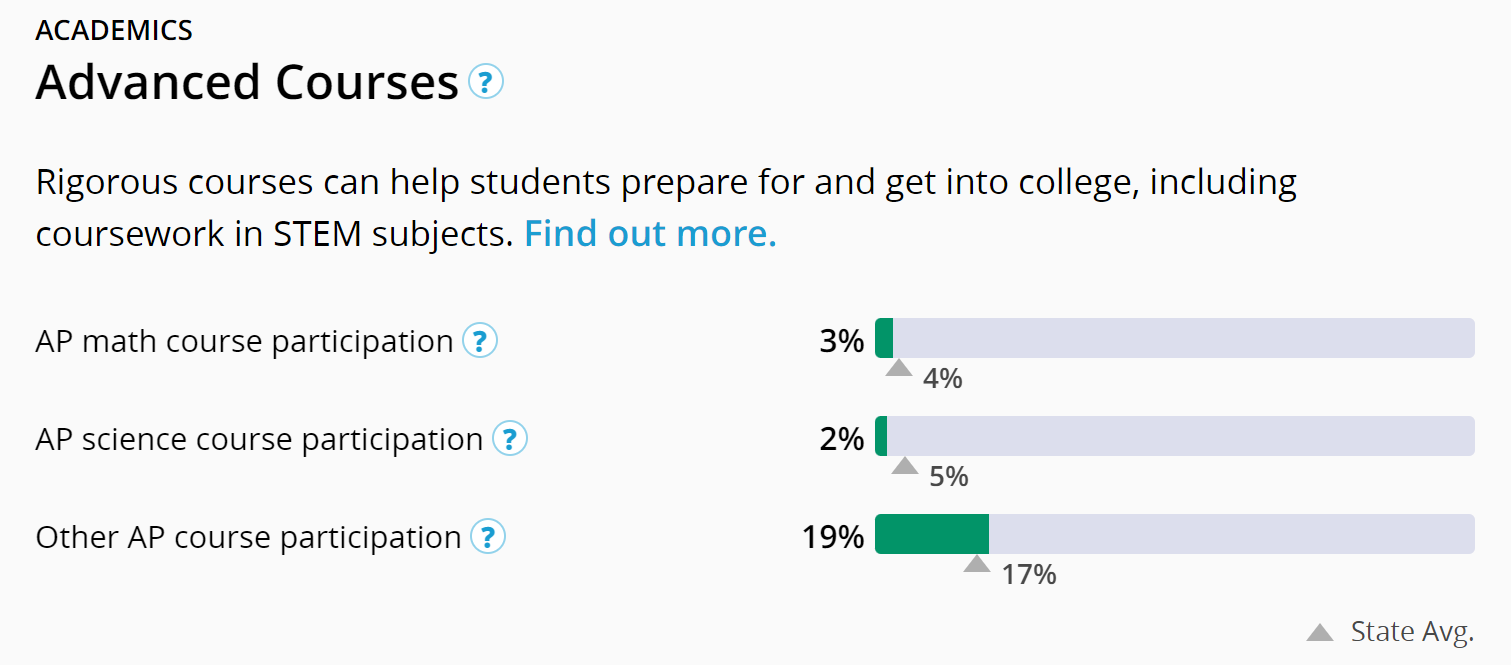Click state average triangle marker labeled 4%
1511x665 pixels.
coord(899,368)
